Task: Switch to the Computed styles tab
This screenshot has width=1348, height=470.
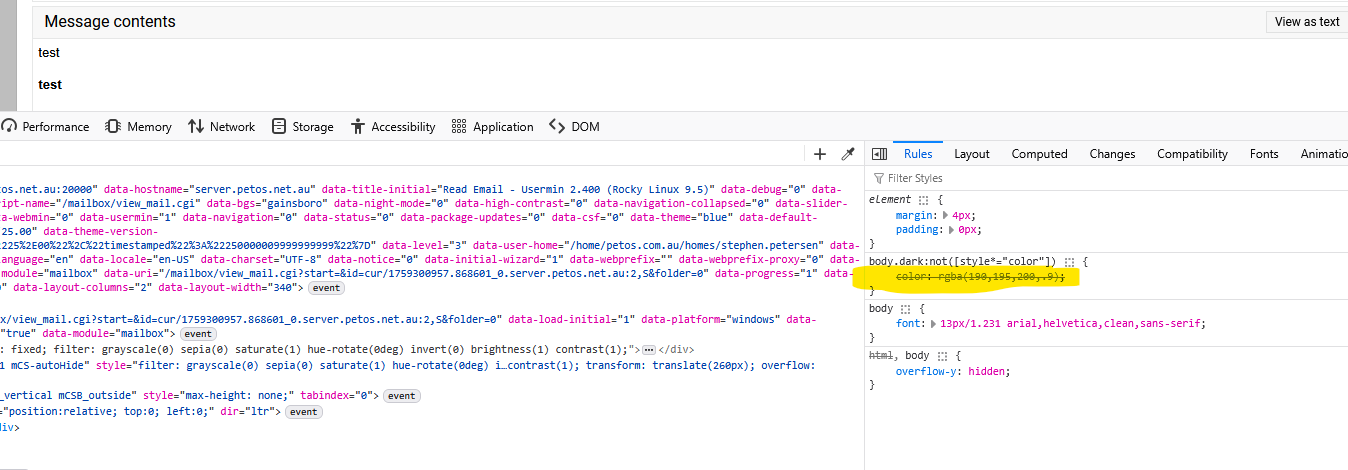Action: (1039, 154)
